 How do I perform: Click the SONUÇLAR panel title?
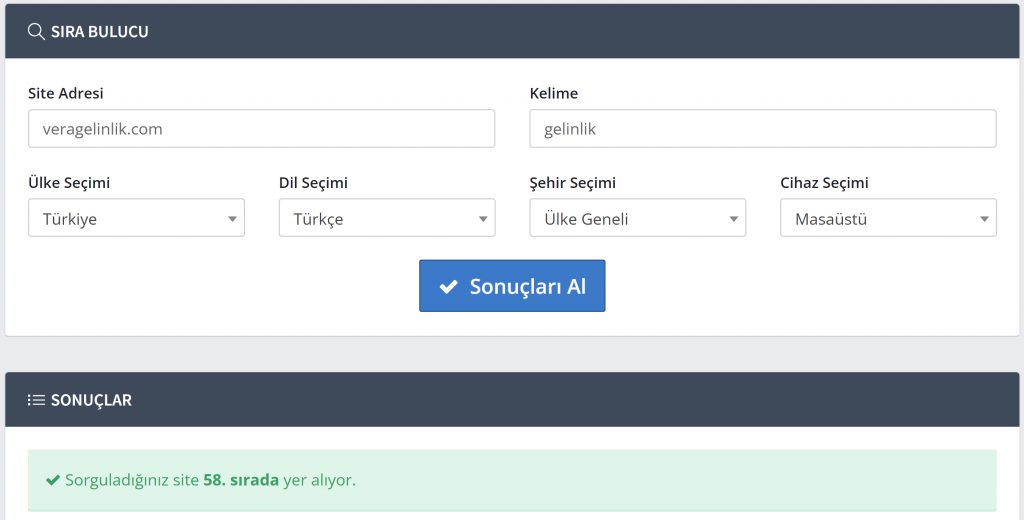tap(91, 400)
